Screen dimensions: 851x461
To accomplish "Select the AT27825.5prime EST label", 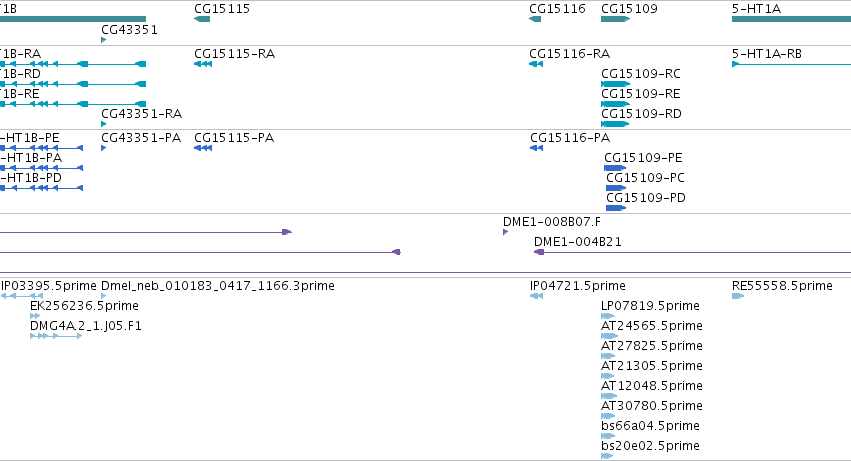I will tap(652, 346).
